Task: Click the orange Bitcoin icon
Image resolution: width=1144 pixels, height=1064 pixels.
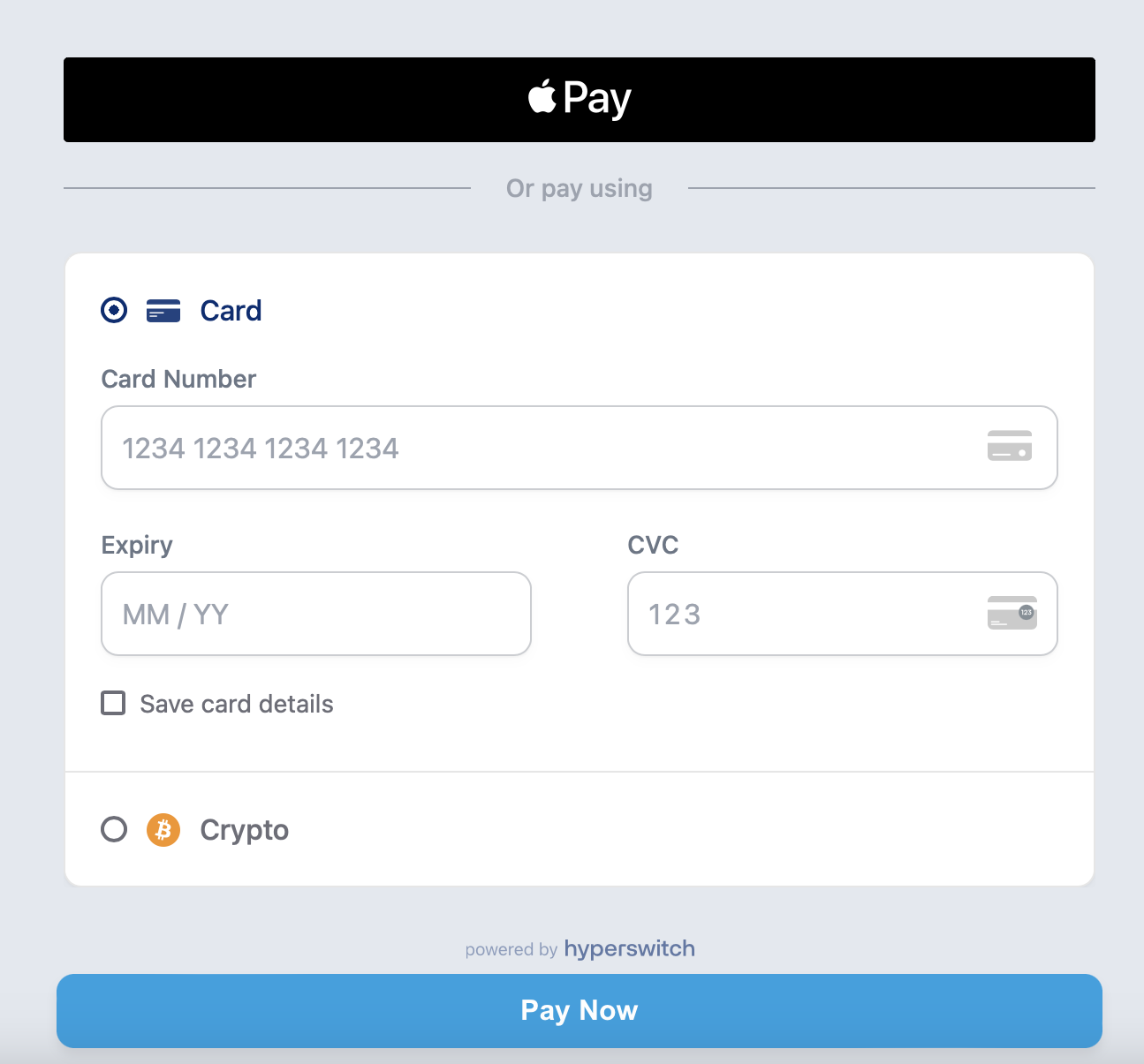Action: click(x=163, y=830)
